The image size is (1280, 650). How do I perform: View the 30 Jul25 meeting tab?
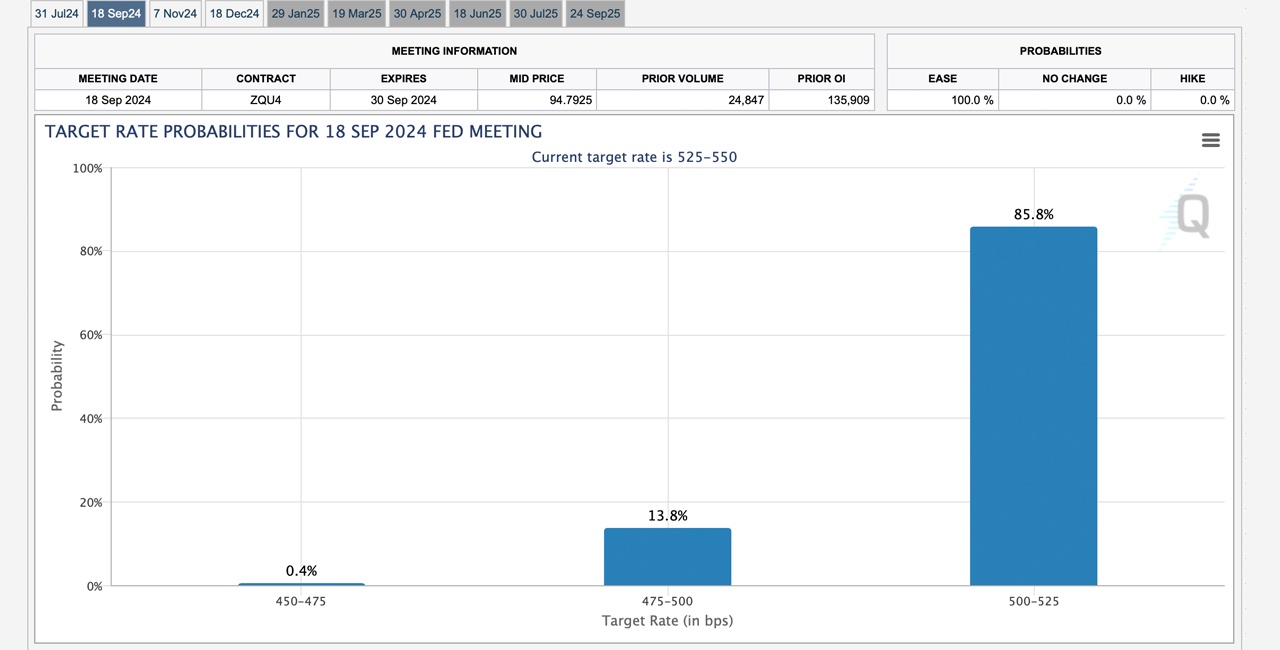(535, 13)
